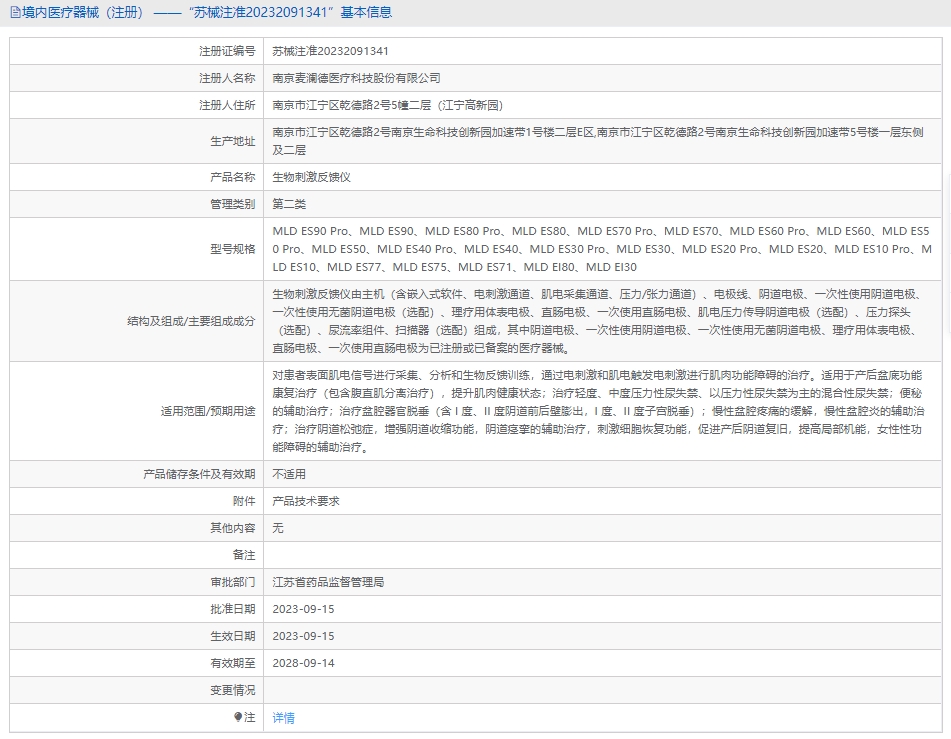This screenshot has height=739, width=951.
Task: Select attachment value 产品技术要求
Action: click(306, 501)
